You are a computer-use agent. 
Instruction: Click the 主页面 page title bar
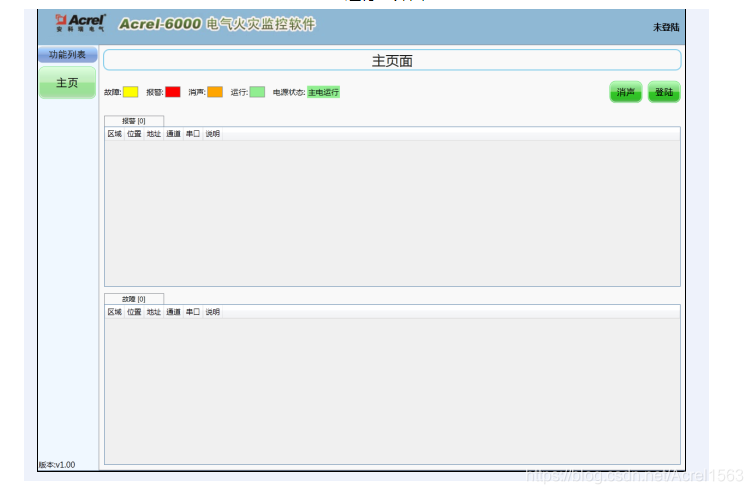click(392, 60)
